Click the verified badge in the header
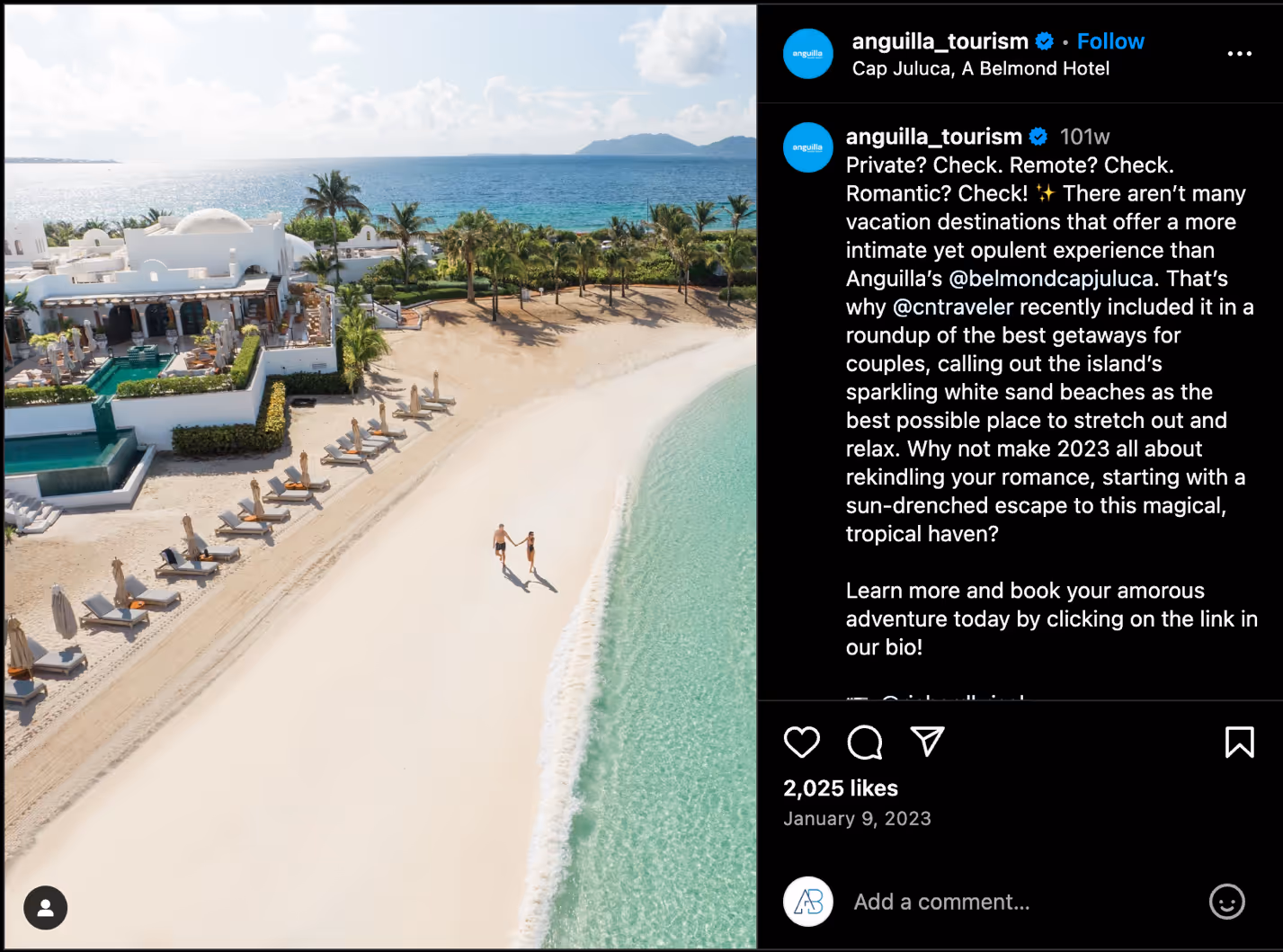 tap(1044, 41)
